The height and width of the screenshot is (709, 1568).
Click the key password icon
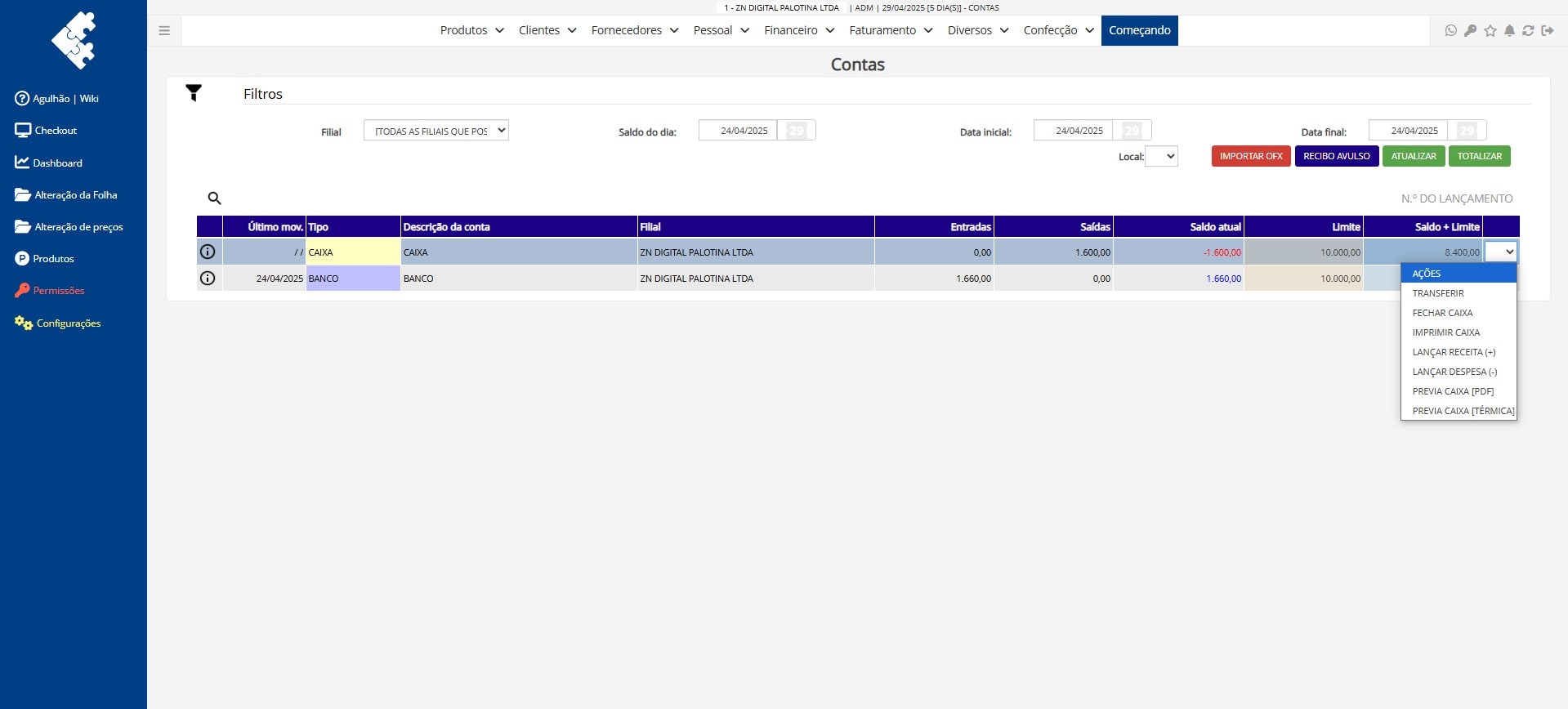coord(1470,30)
